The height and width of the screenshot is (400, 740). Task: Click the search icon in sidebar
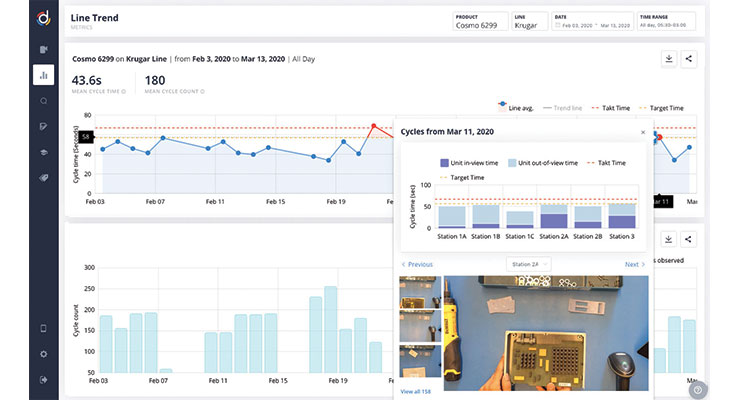tap(44, 101)
